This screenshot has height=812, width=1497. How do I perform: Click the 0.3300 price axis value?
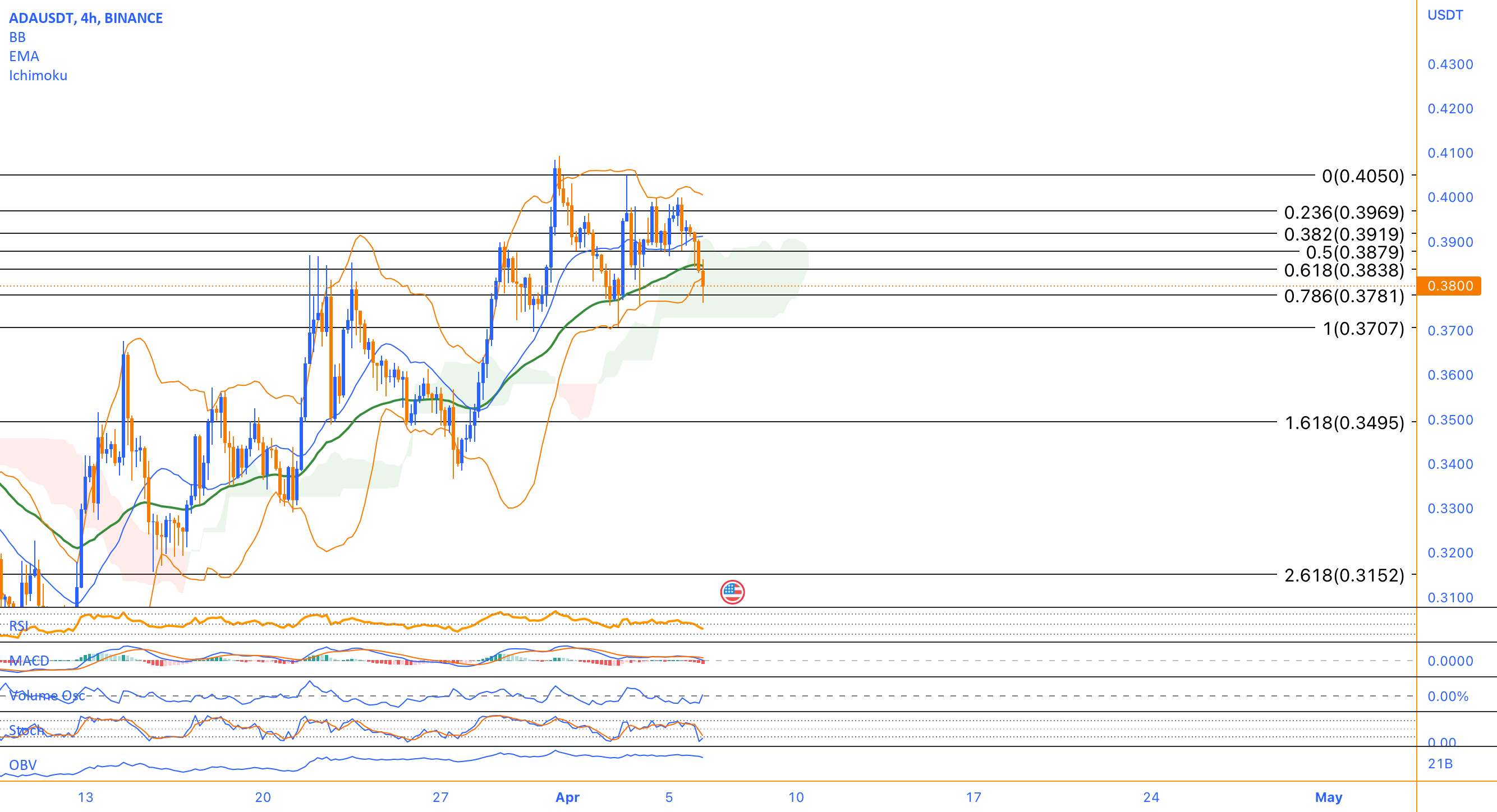click(1450, 509)
